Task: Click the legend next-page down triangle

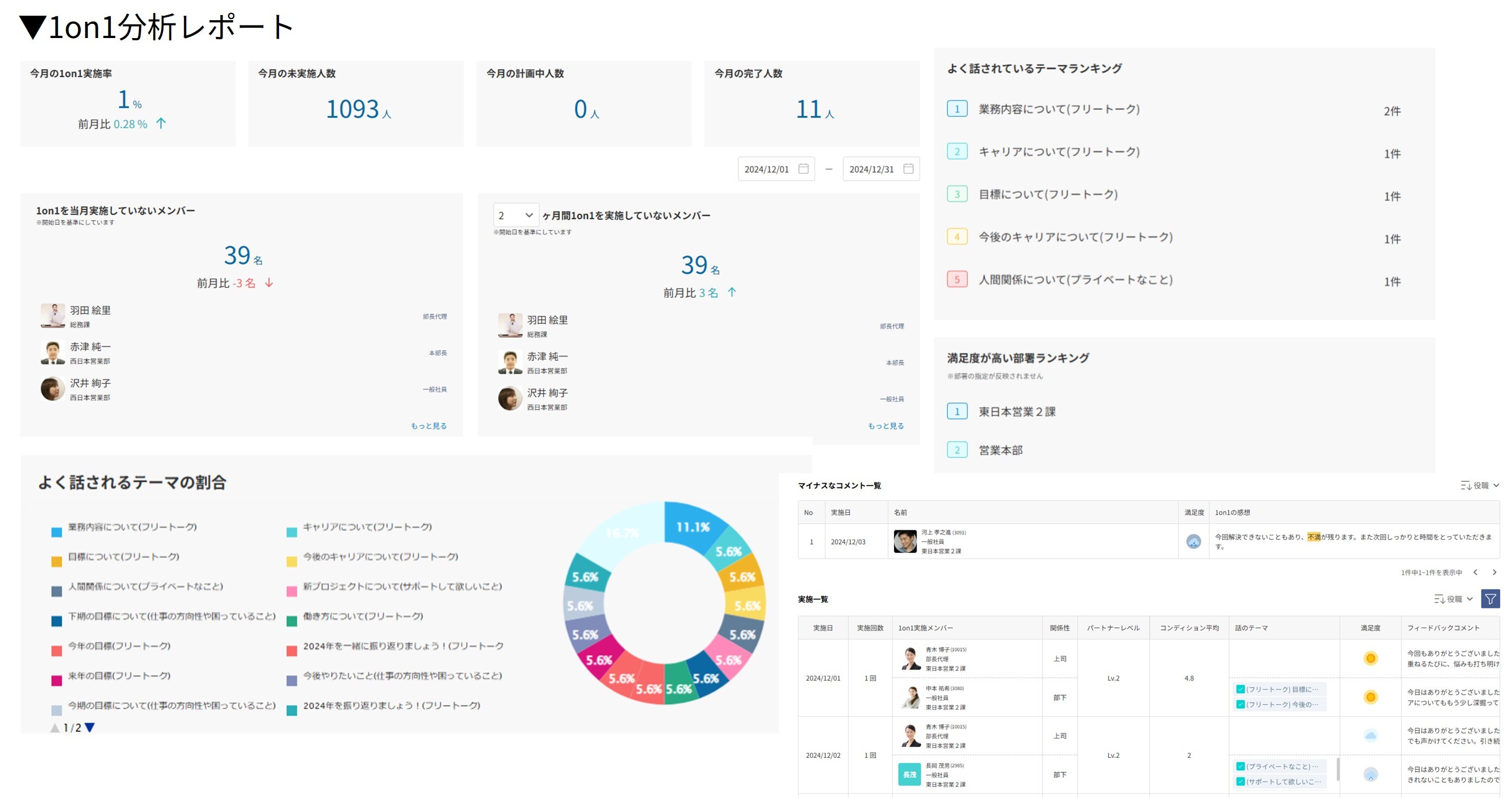Action: (90, 727)
